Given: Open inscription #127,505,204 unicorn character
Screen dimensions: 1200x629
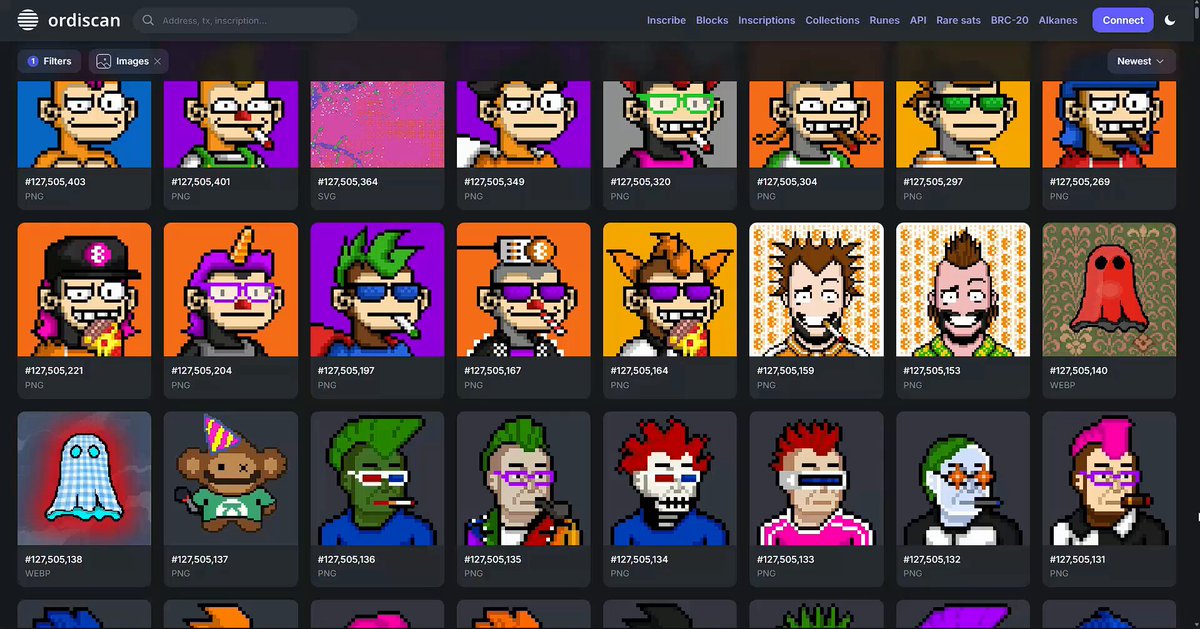Looking at the screenshot, I should point(231,289).
